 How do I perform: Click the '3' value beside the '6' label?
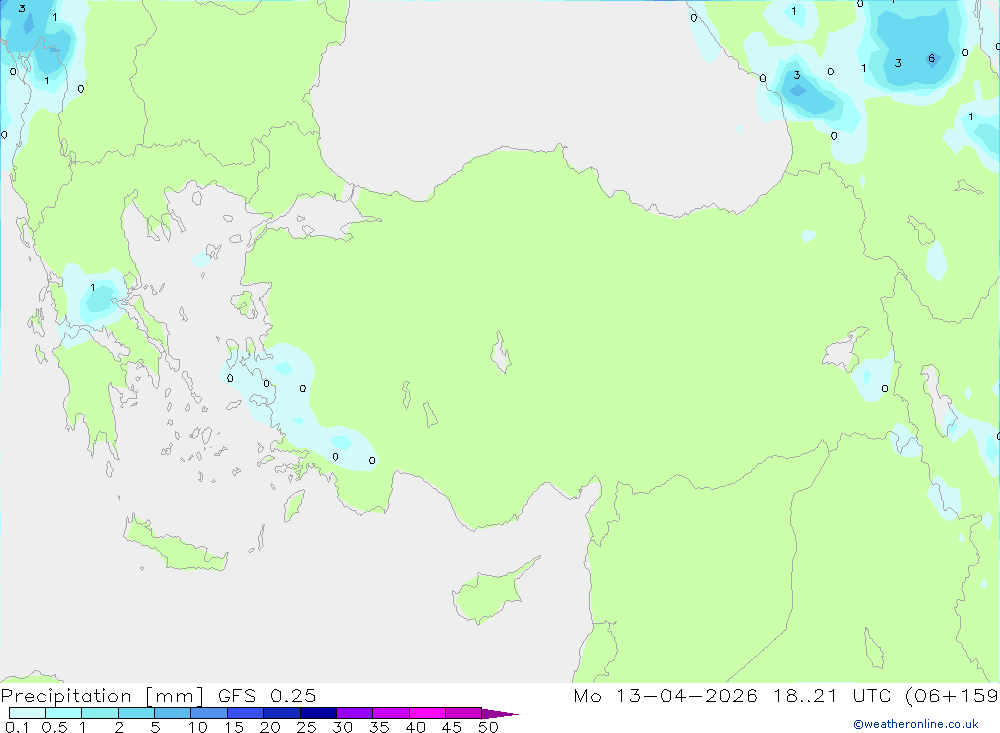(898, 63)
